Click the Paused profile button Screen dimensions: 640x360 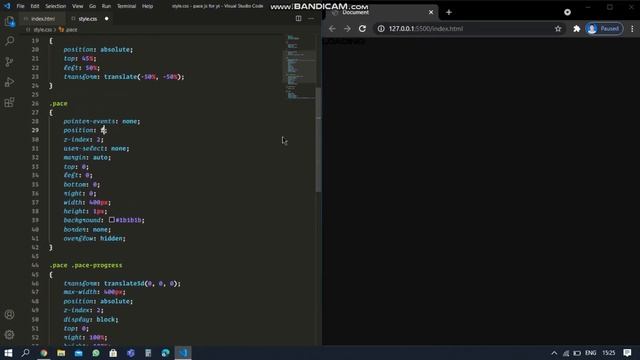pyautogui.click(x=604, y=29)
